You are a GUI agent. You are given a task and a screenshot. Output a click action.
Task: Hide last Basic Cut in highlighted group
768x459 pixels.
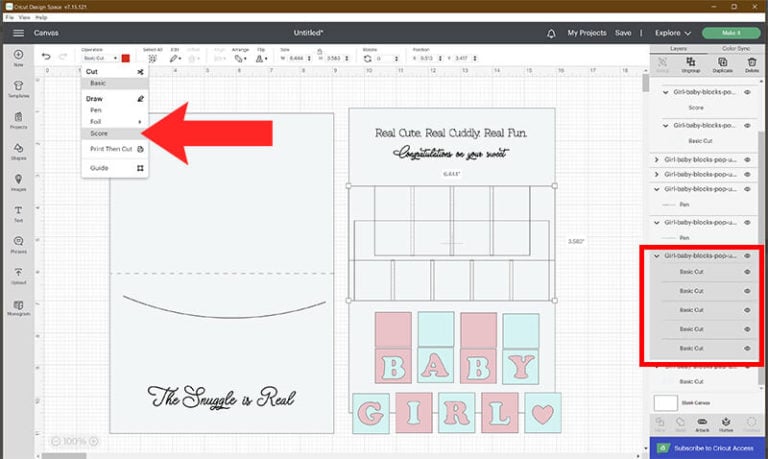pos(747,348)
